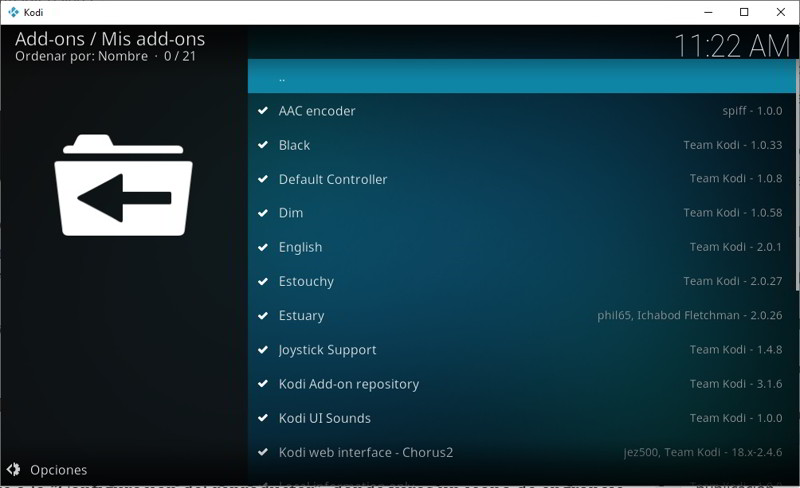
Task: Click the checkmark icon next to Joystick Support
Action: [x=263, y=350]
